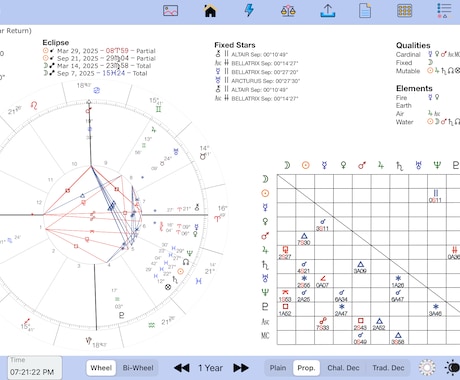The height and width of the screenshot is (380, 460).
Task: Switch to Chal. Dec mode
Action: [x=343, y=368]
